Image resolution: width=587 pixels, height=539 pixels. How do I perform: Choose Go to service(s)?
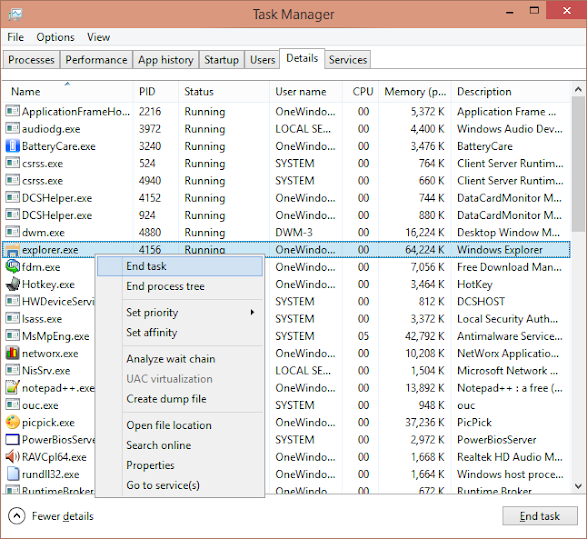pyautogui.click(x=180, y=485)
